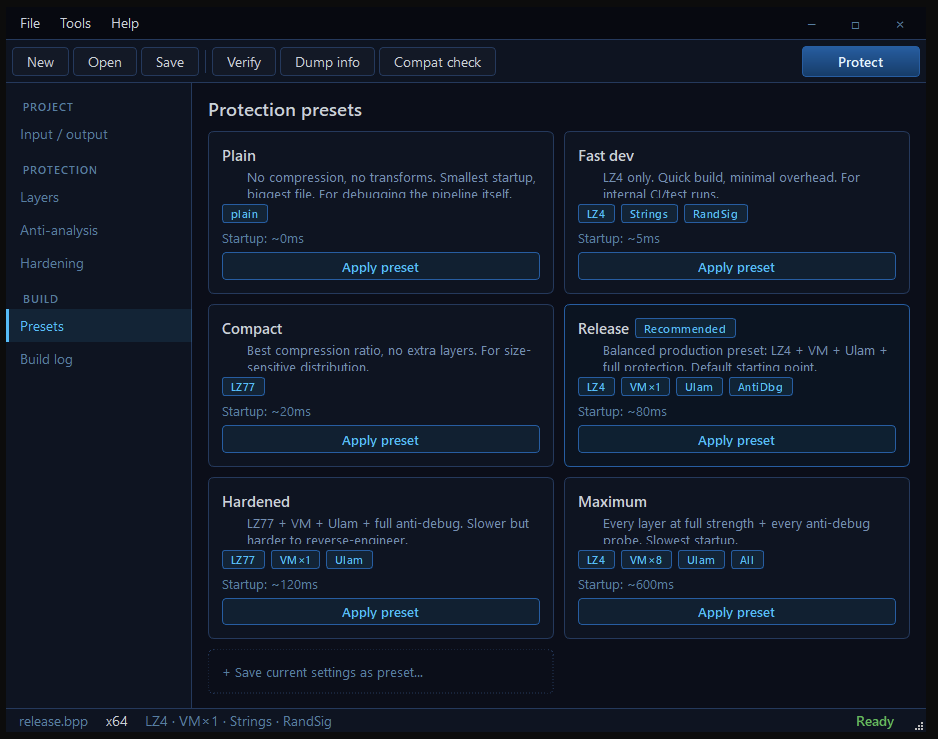Click 'Startup: ~120ms' text

270,585
